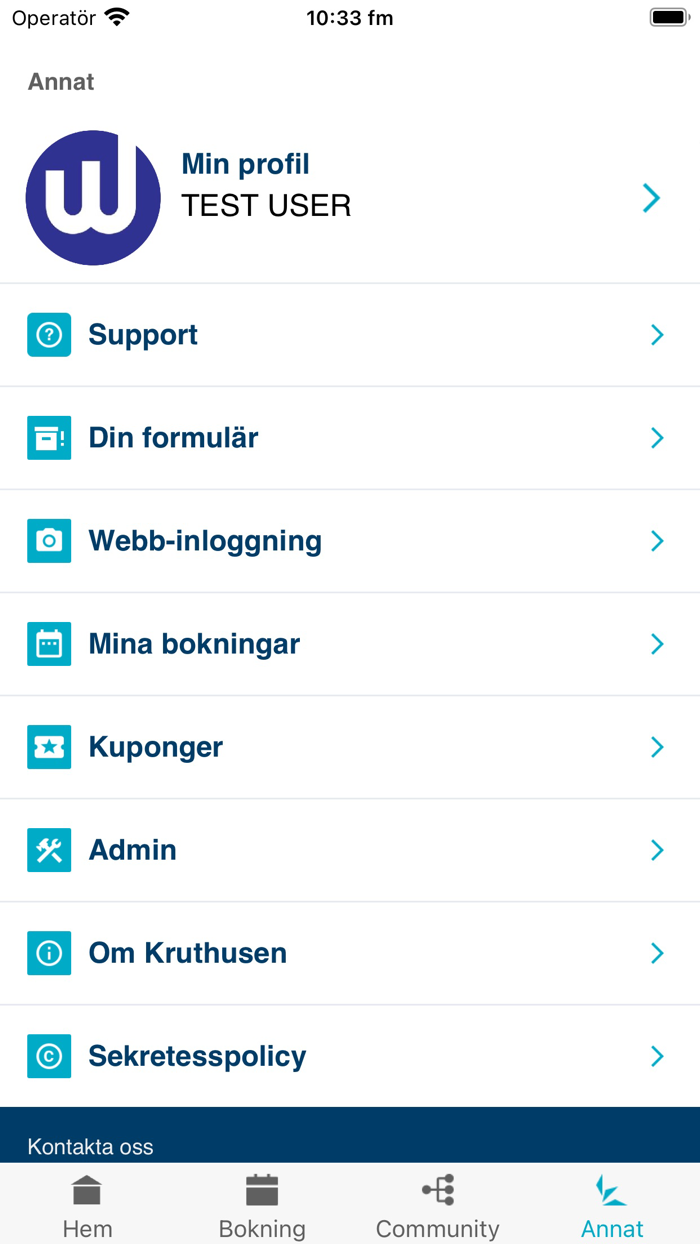Switch to the Annat tab
700x1244 pixels.
point(611,1204)
